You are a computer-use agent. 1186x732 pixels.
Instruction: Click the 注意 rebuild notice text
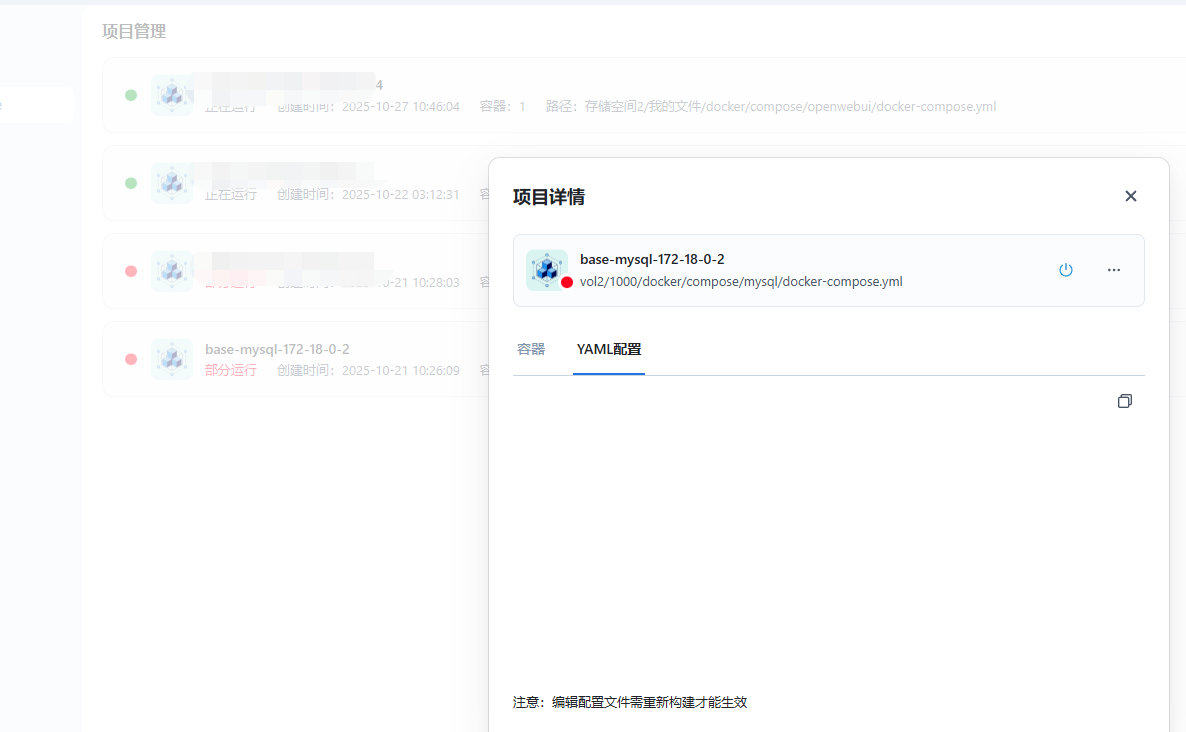point(629,703)
